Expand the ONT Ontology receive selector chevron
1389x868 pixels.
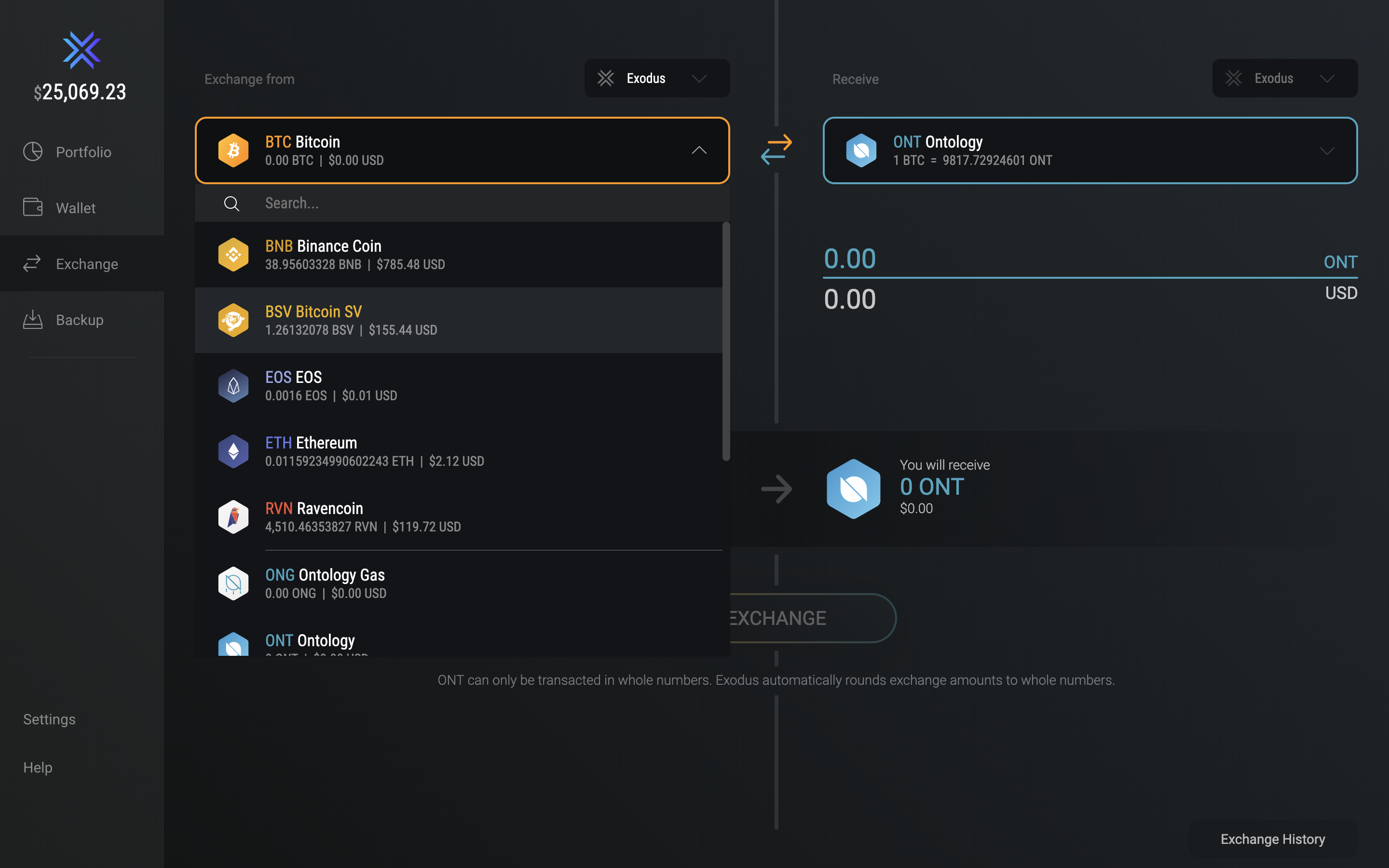click(x=1326, y=150)
